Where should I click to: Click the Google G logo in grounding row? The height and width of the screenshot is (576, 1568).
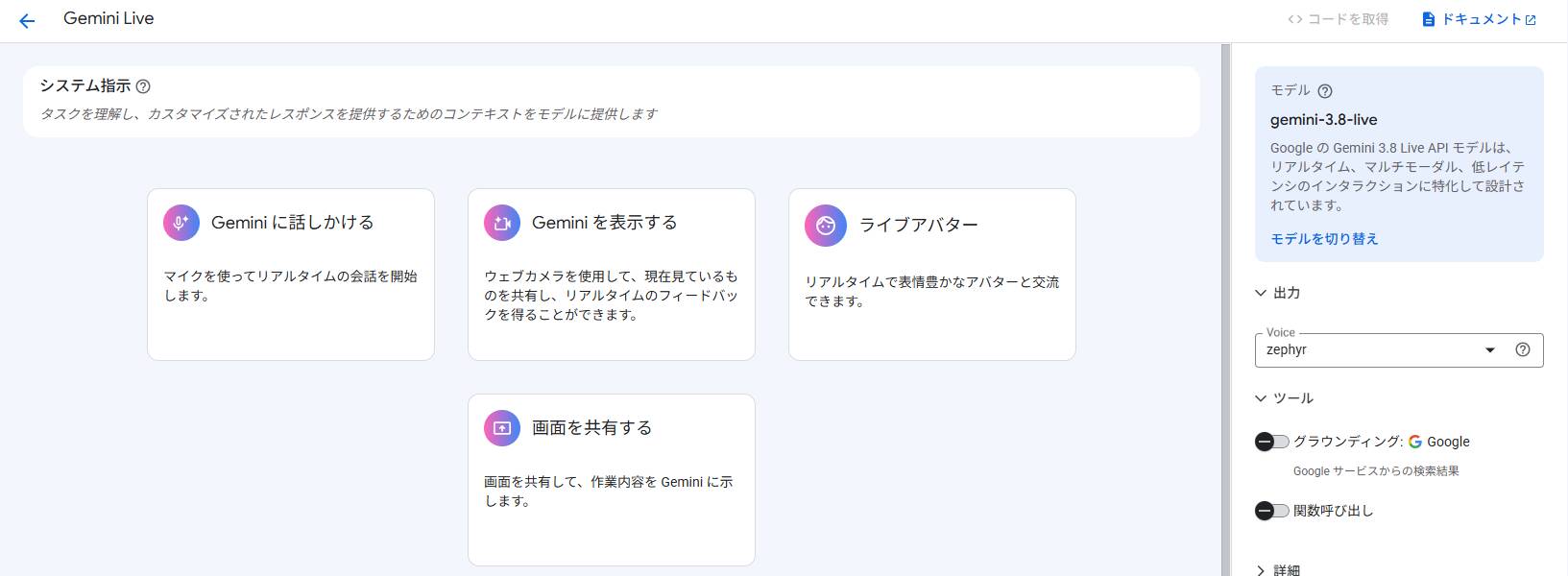1415,442
